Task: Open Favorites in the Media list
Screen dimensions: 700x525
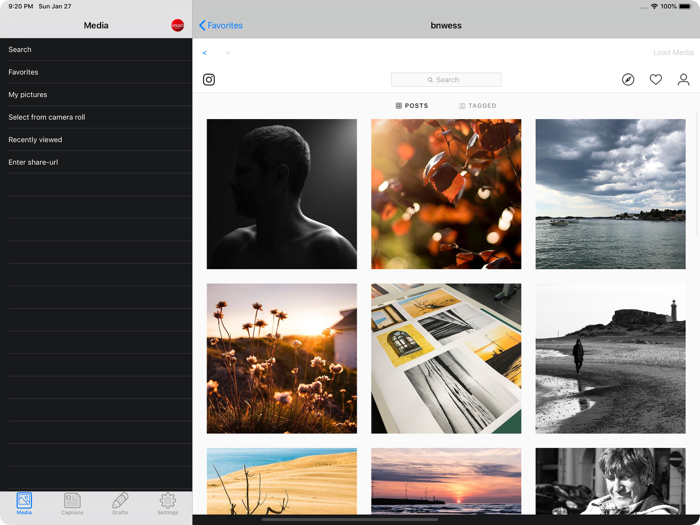Action: tap(96, 72)
